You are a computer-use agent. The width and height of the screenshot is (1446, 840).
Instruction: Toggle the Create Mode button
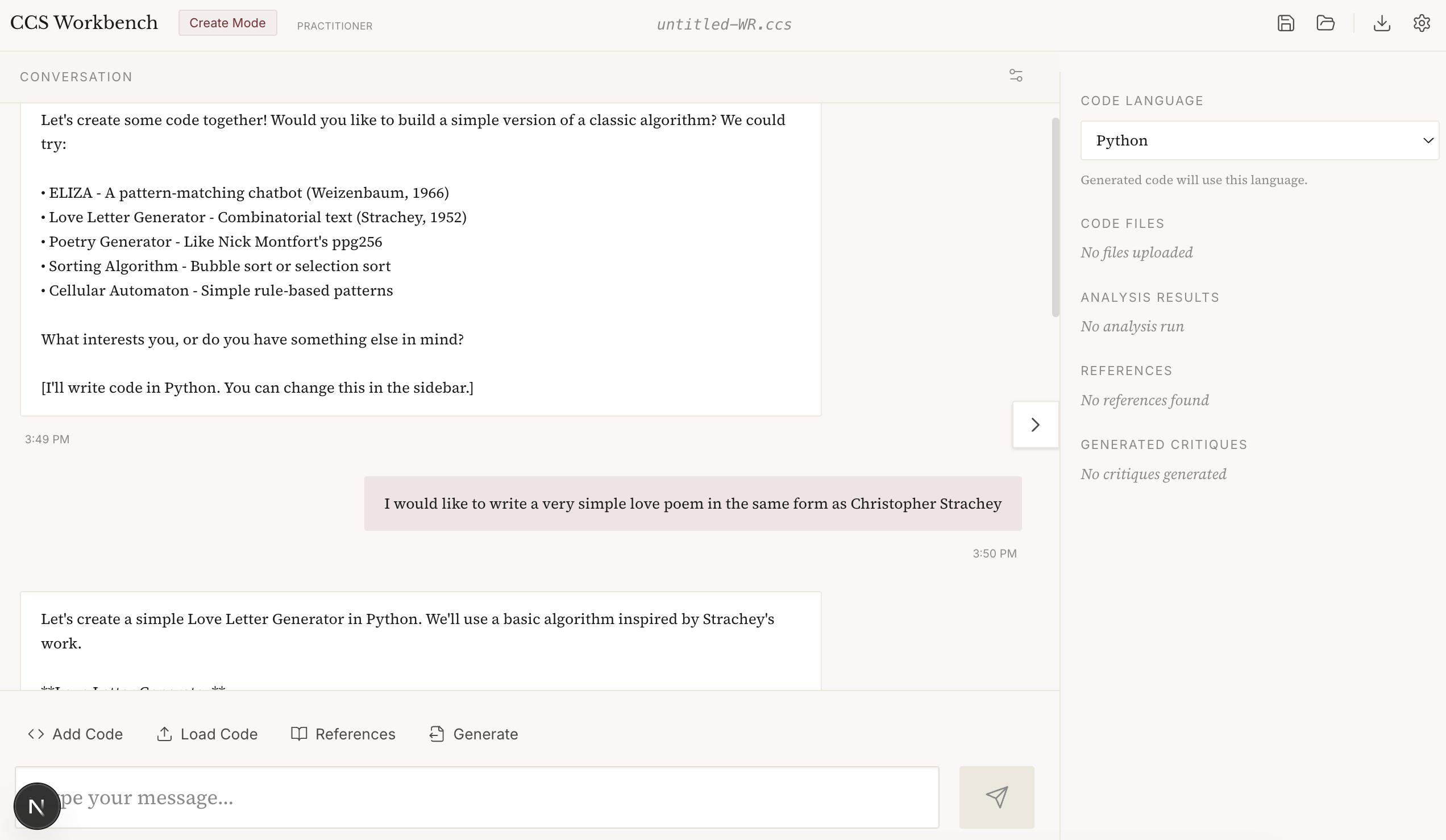[x=227, y=23]
